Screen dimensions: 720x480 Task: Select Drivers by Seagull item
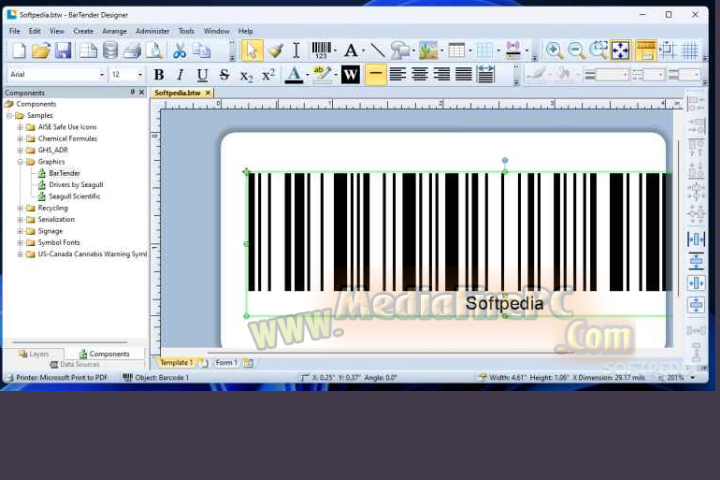[76, 185]
